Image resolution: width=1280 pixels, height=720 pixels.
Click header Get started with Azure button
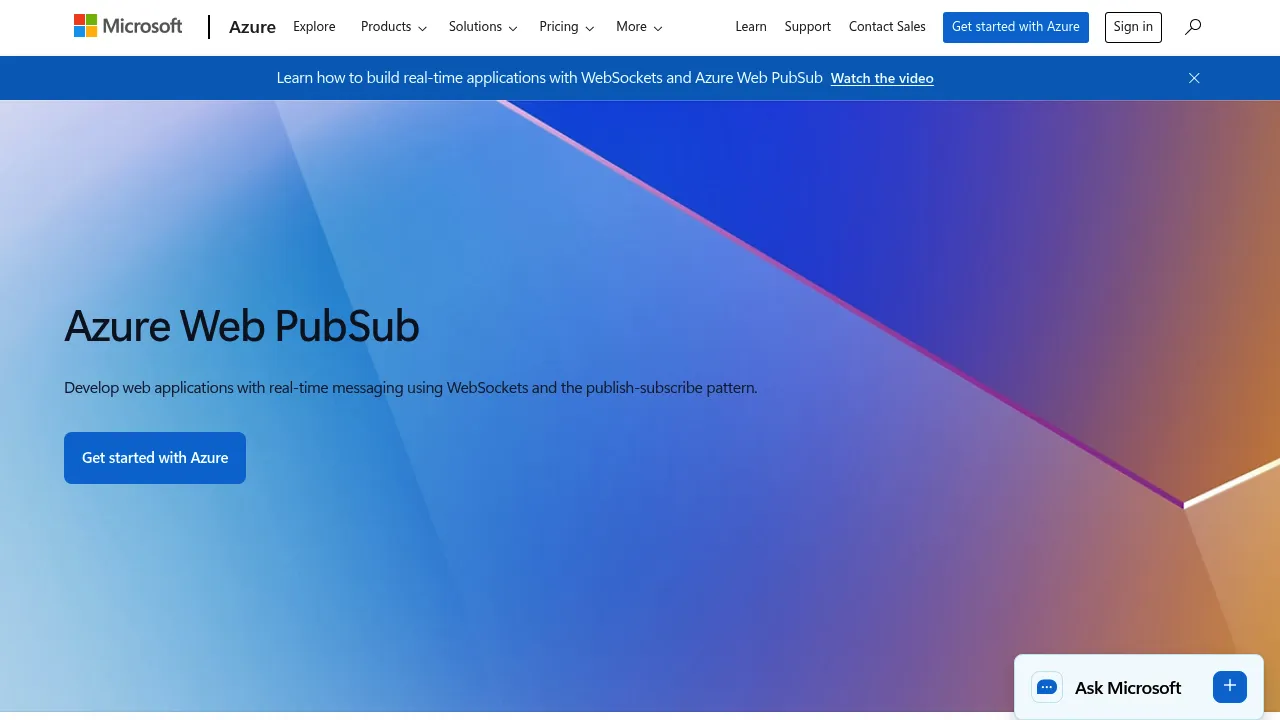tap(1016, 27)
